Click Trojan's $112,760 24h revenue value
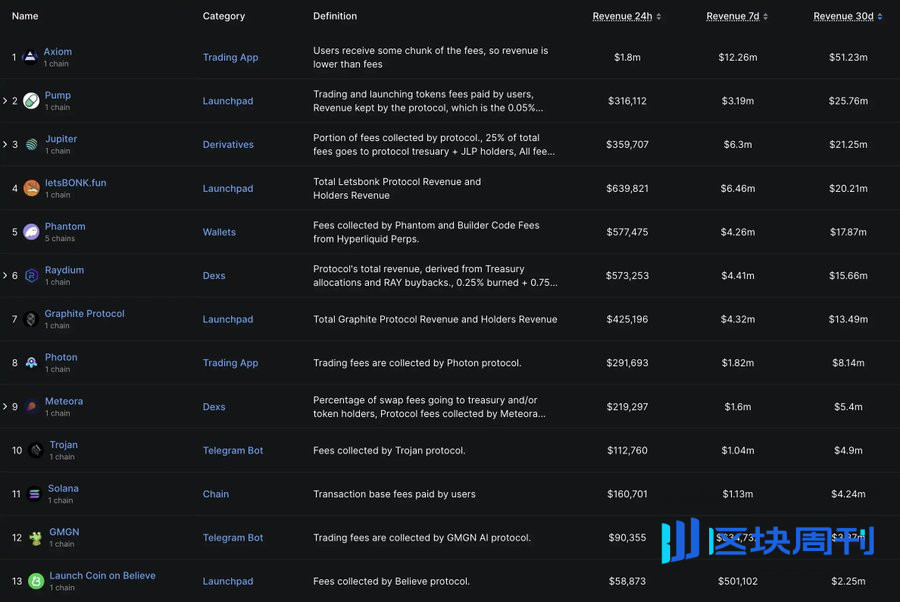 [x=627, y=450]
